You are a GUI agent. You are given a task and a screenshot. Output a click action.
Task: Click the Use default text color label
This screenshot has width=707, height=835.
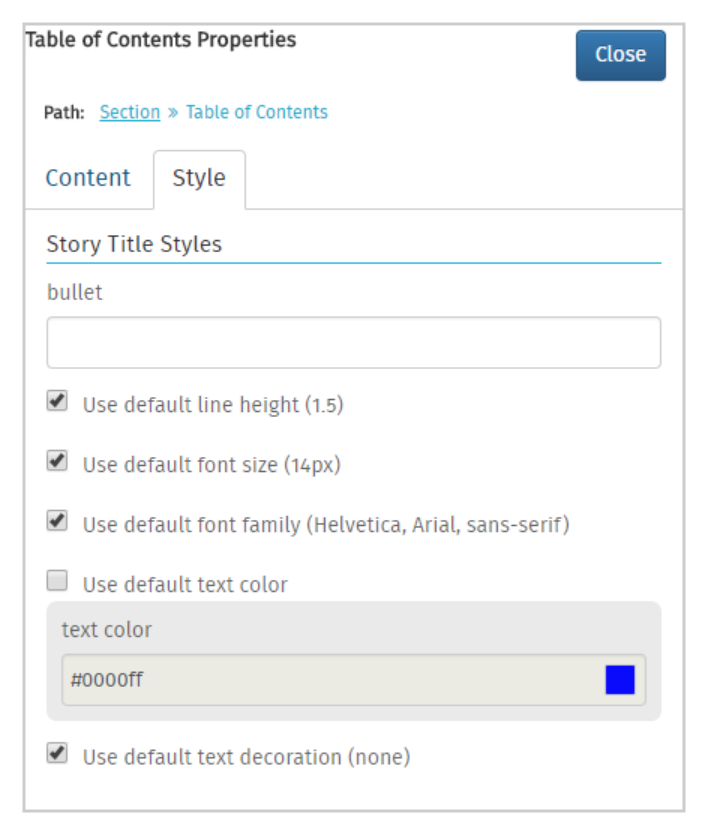(x=185, y=585)
